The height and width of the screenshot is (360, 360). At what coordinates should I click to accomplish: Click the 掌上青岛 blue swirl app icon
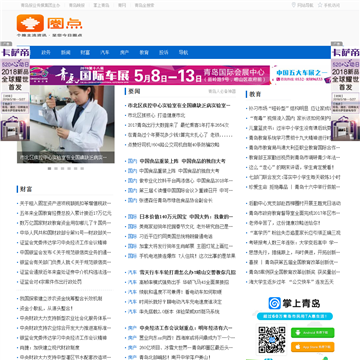click(x=275, y=303)
